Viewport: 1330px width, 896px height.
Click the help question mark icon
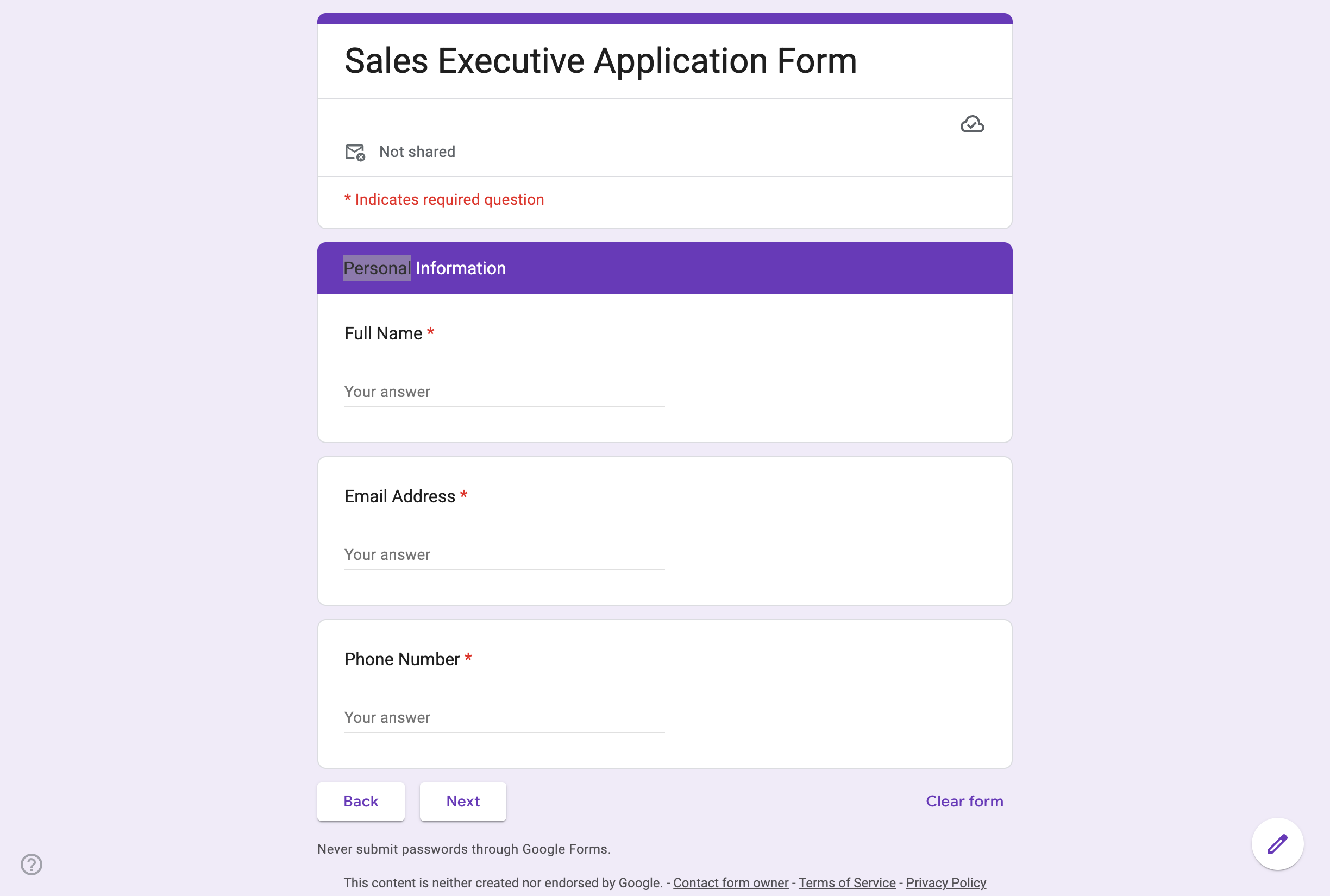32,865
